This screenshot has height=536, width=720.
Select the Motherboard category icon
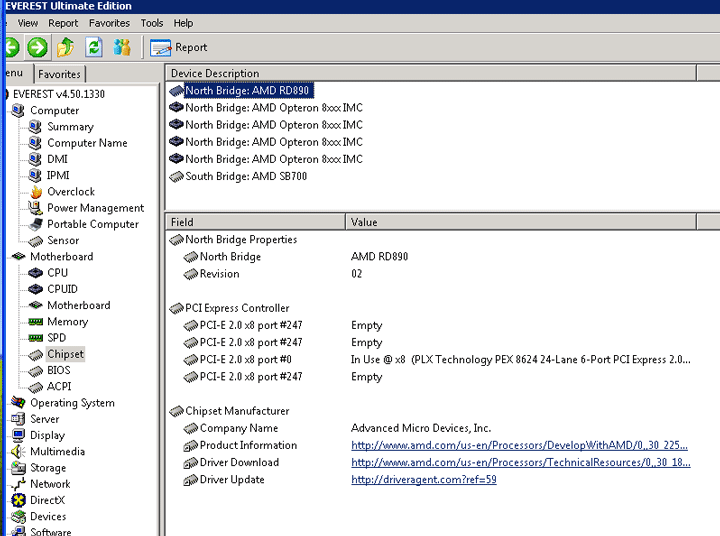click(18, 256)
